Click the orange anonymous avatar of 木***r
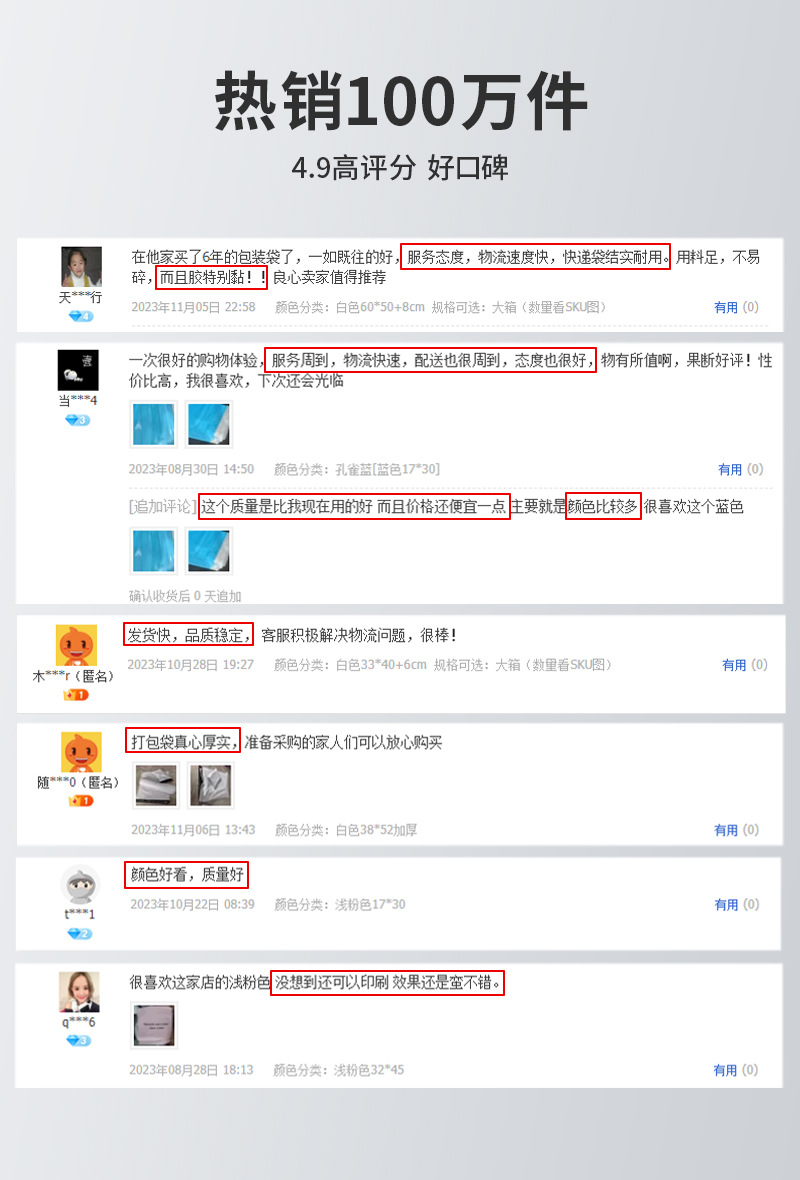 click(76, 645)
